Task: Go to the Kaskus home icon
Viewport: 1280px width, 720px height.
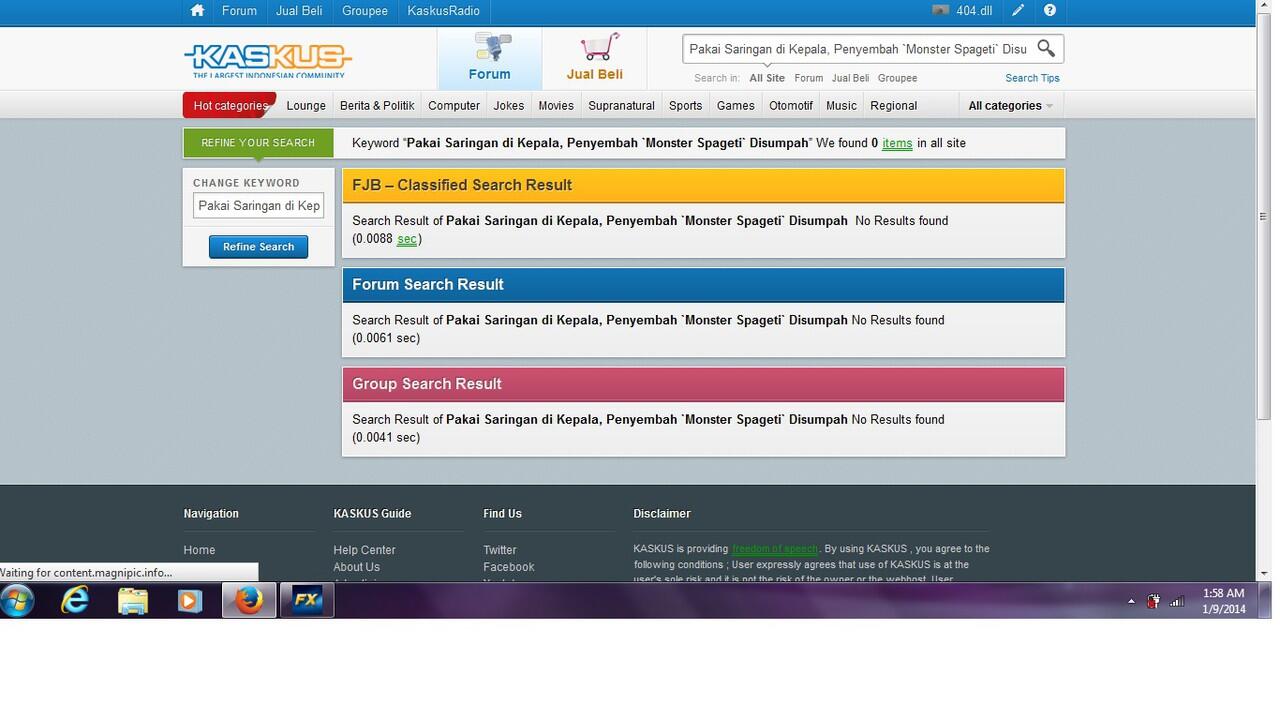Action: pos(197,11)
